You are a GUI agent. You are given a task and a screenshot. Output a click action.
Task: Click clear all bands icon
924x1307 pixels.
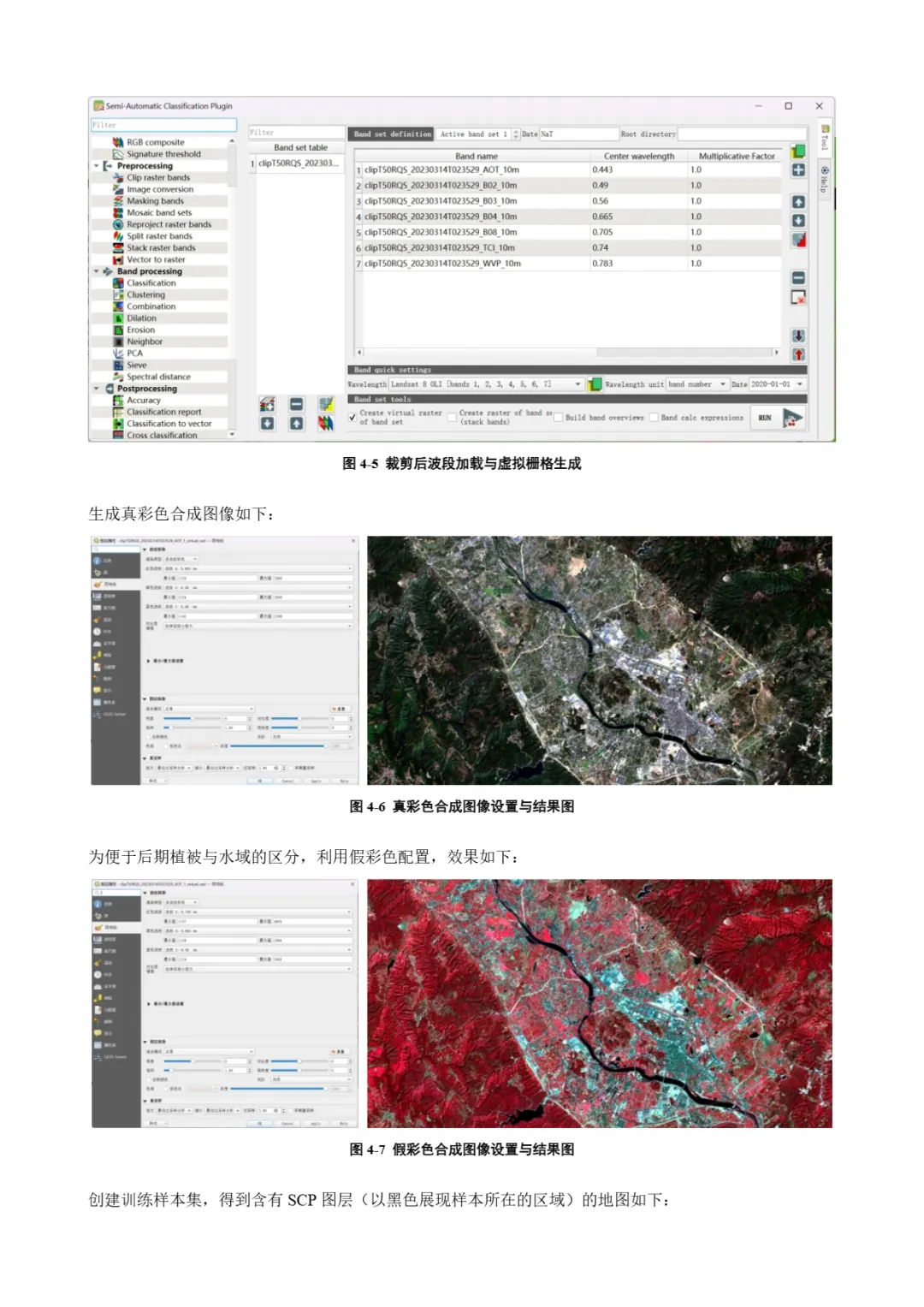coord(798,298)
